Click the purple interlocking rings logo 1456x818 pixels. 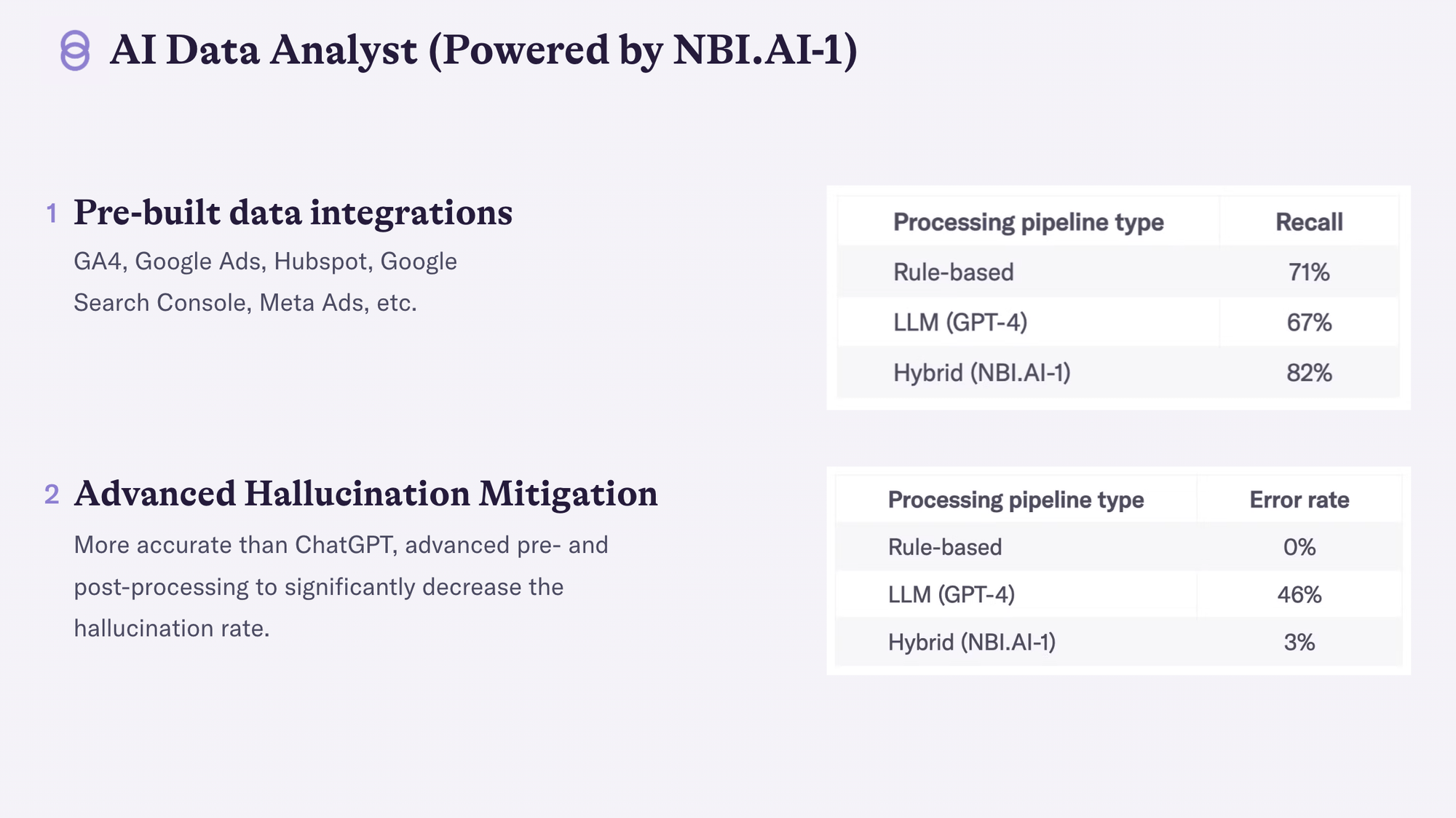click(x=75, y=50)
